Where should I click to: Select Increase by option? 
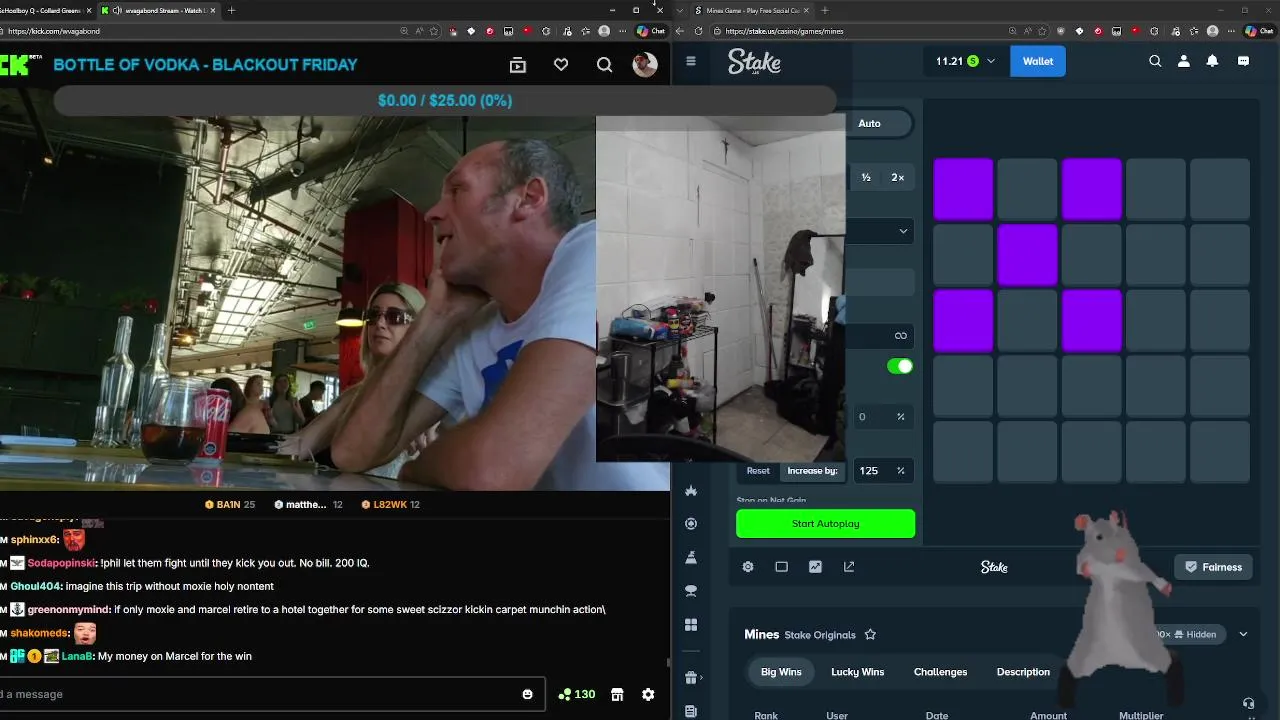pos(812,471)
